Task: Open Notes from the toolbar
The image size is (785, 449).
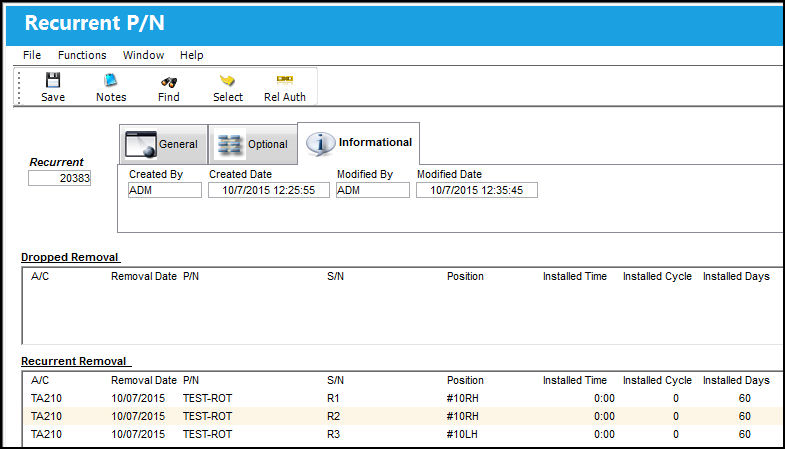Action: 111,88
